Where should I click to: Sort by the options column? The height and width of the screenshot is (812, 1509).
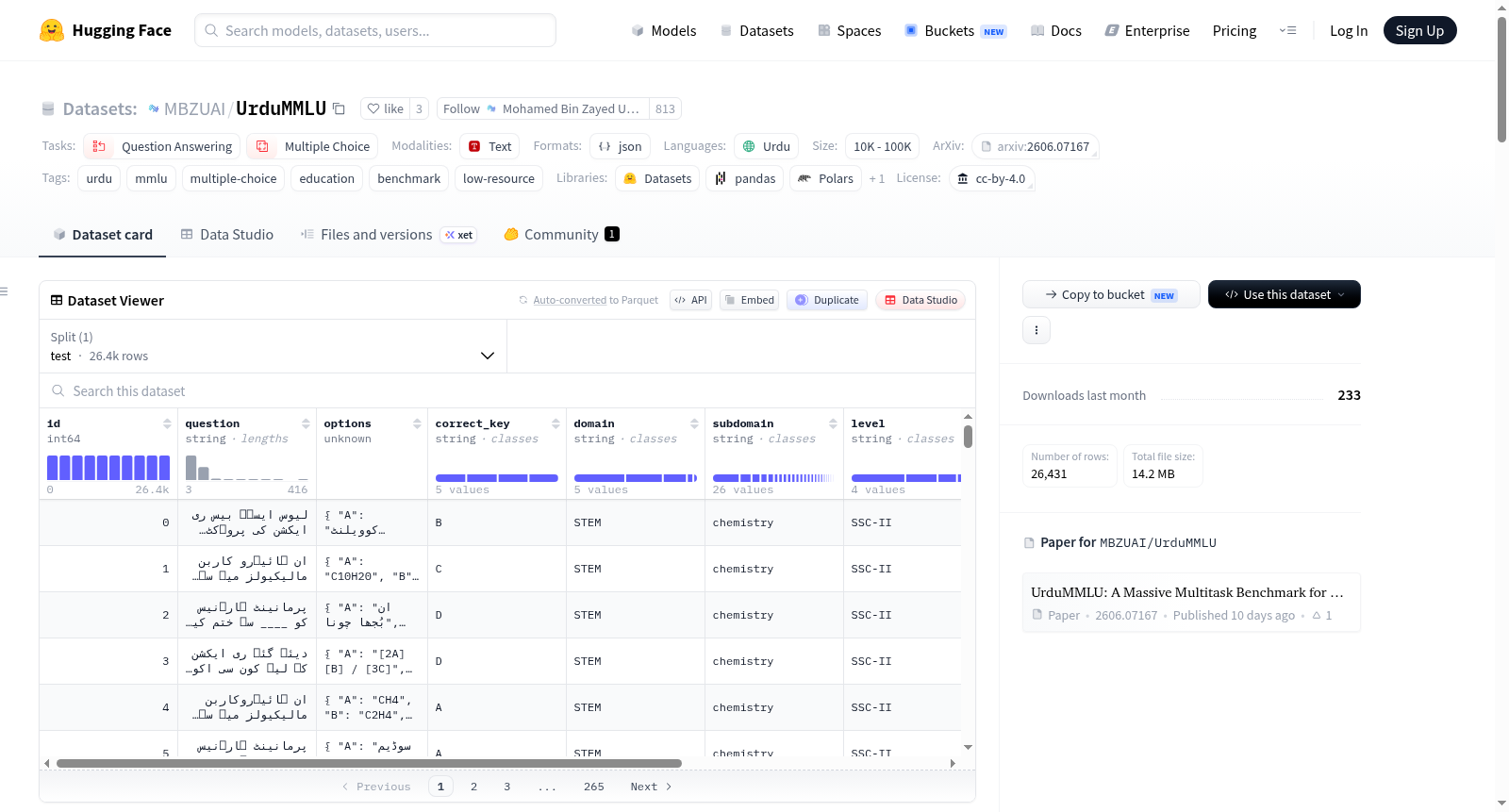(417, 423)
